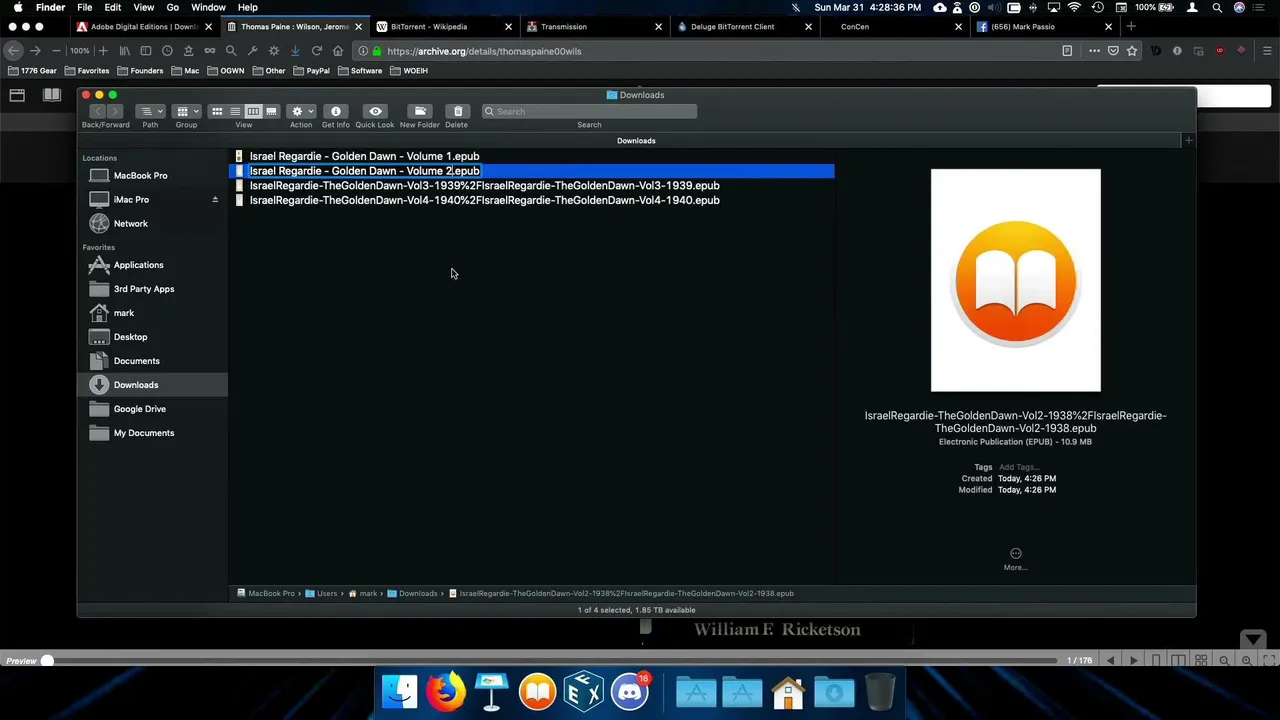Viewport: 1280px width, 720px height.
Task: Open the Path dropdown in the Finder toolbar
Action: click(150, 111)
